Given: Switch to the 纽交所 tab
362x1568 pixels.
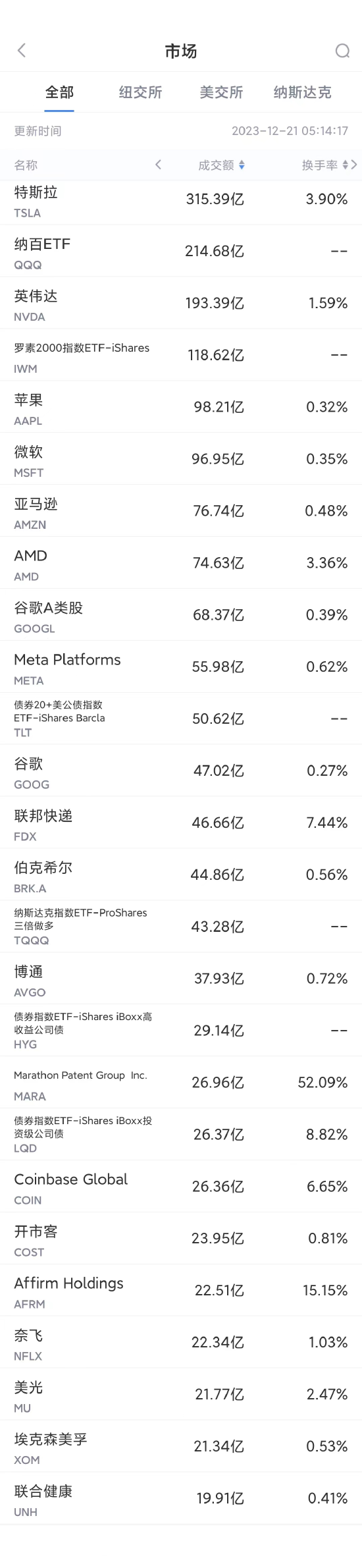Looking at the screenshot, I should (140, 92).
